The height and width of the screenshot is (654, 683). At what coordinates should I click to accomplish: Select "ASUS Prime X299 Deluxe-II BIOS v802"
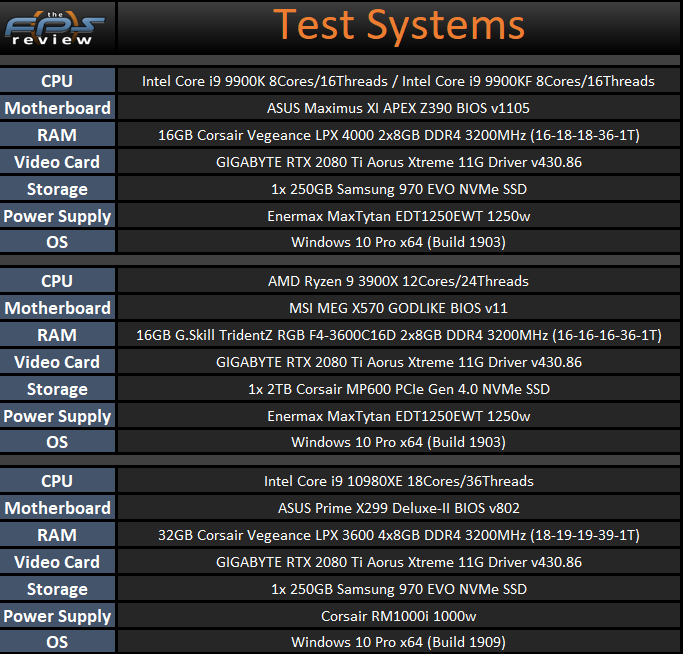(x=399, y=508)
